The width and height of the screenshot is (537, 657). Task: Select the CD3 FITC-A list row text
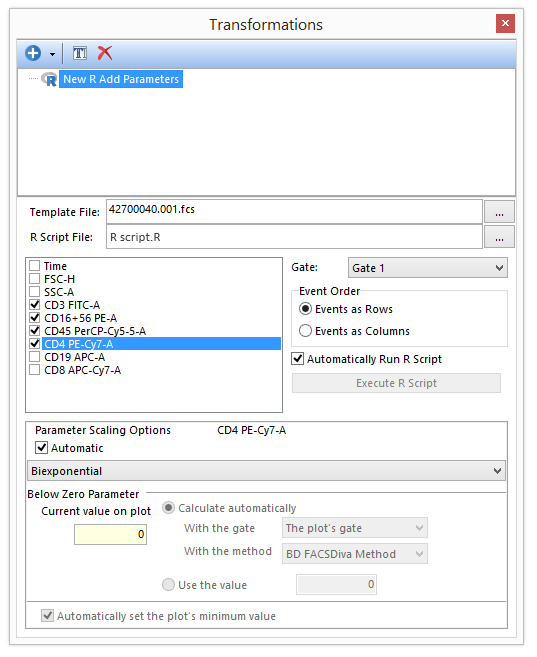click(72, 305)
